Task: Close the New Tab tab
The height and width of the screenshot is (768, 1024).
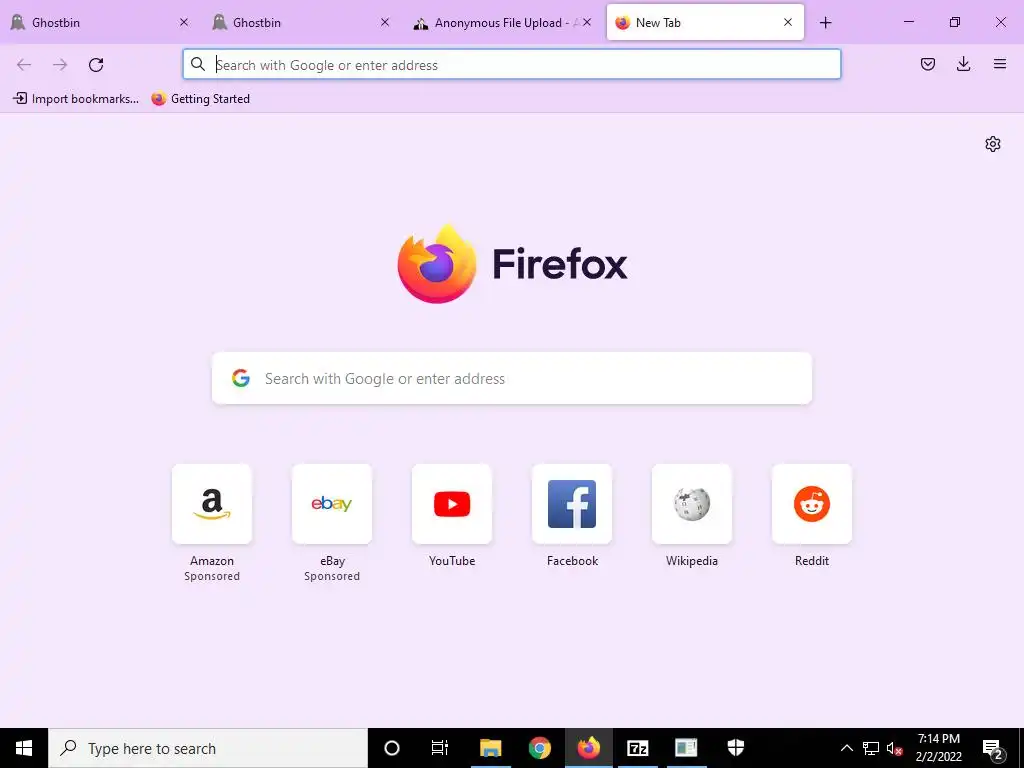Action: tap(788, 23)
